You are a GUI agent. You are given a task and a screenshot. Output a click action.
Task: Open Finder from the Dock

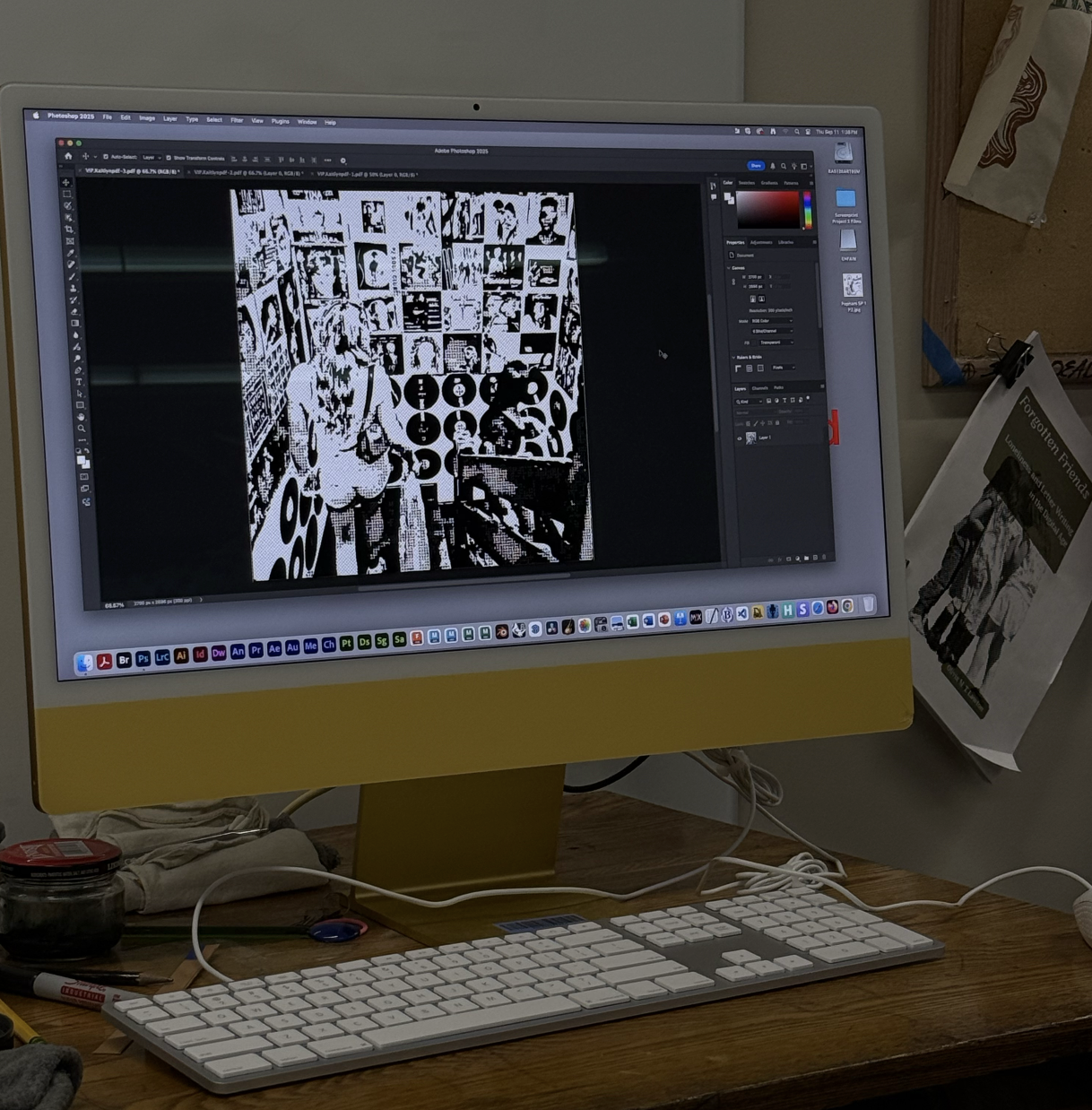84,663
